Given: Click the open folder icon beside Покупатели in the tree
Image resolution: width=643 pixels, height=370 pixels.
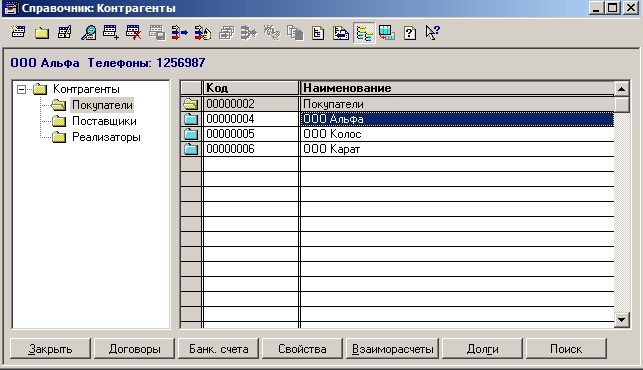Looking at the screenshot, I should 59,105.
